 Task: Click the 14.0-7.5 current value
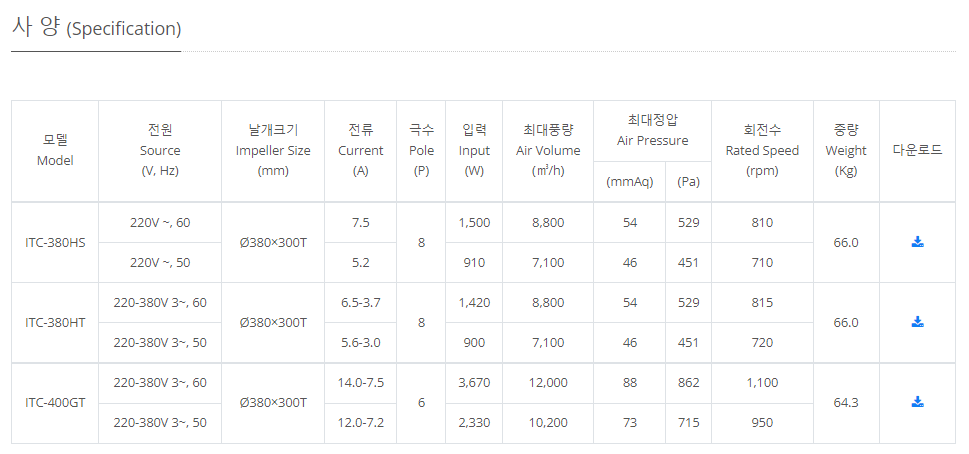tap(360, 382)
